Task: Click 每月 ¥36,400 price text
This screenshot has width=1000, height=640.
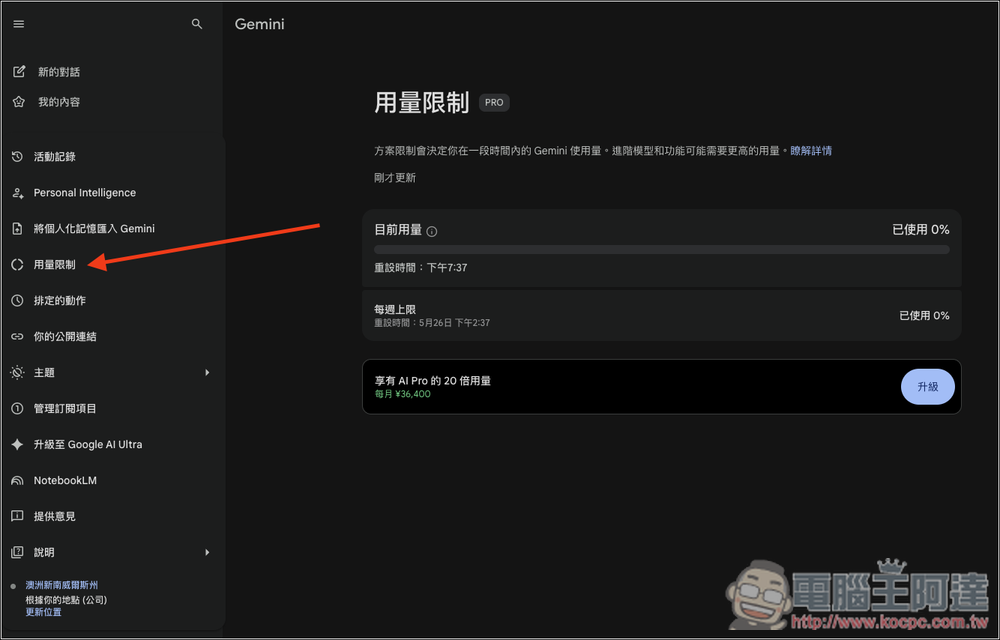Action: [402, 395]
